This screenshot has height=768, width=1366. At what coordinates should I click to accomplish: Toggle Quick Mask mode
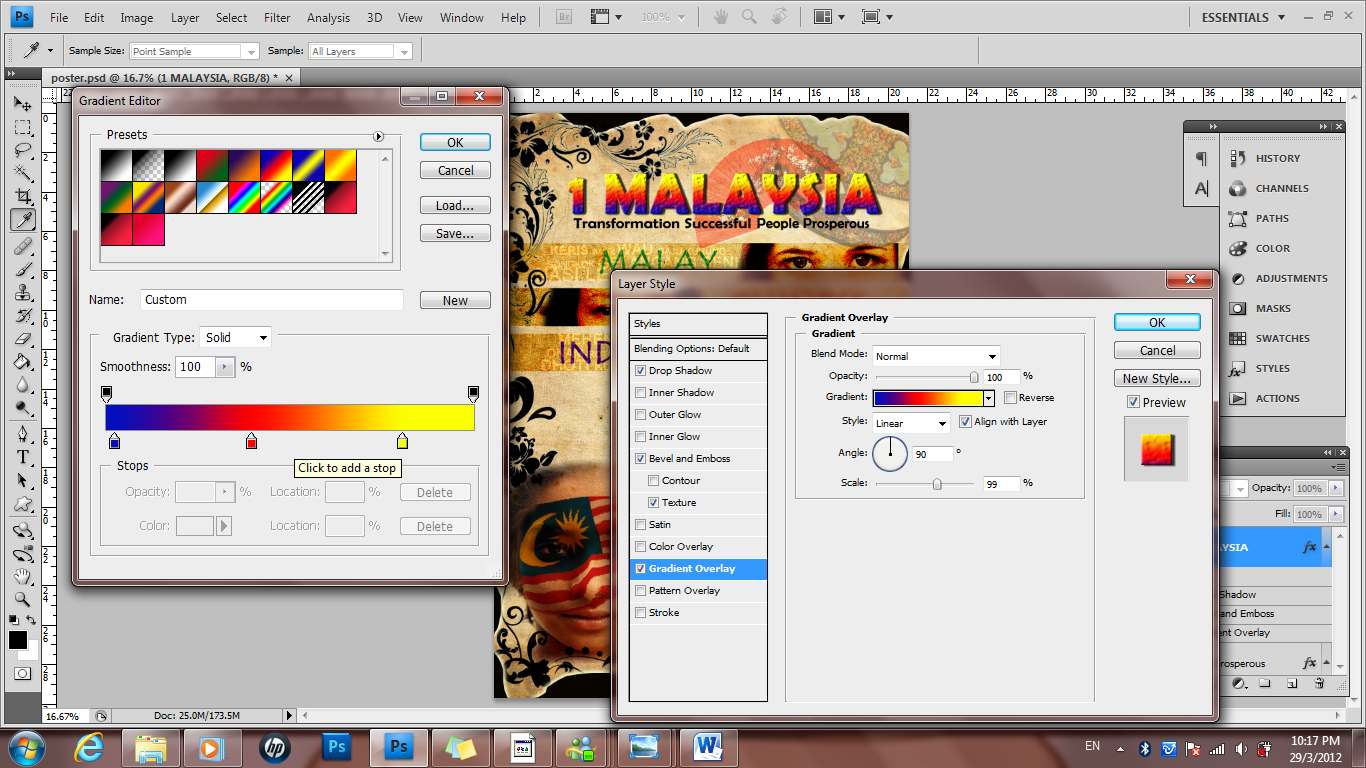pos(22,674)
